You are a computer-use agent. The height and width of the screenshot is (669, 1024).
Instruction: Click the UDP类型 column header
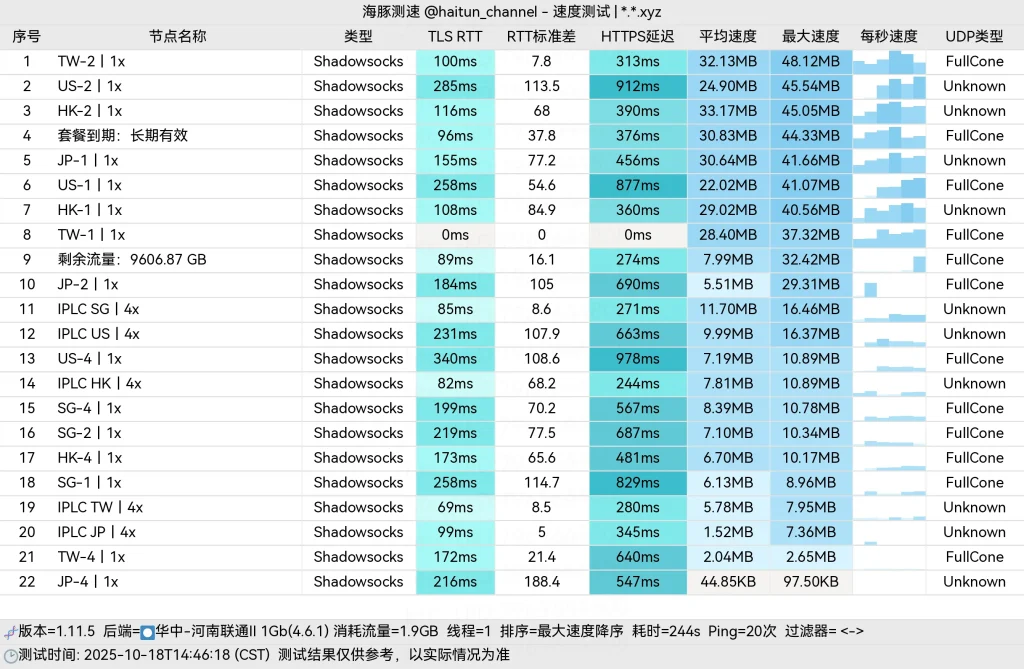click(x=974, y=37)
